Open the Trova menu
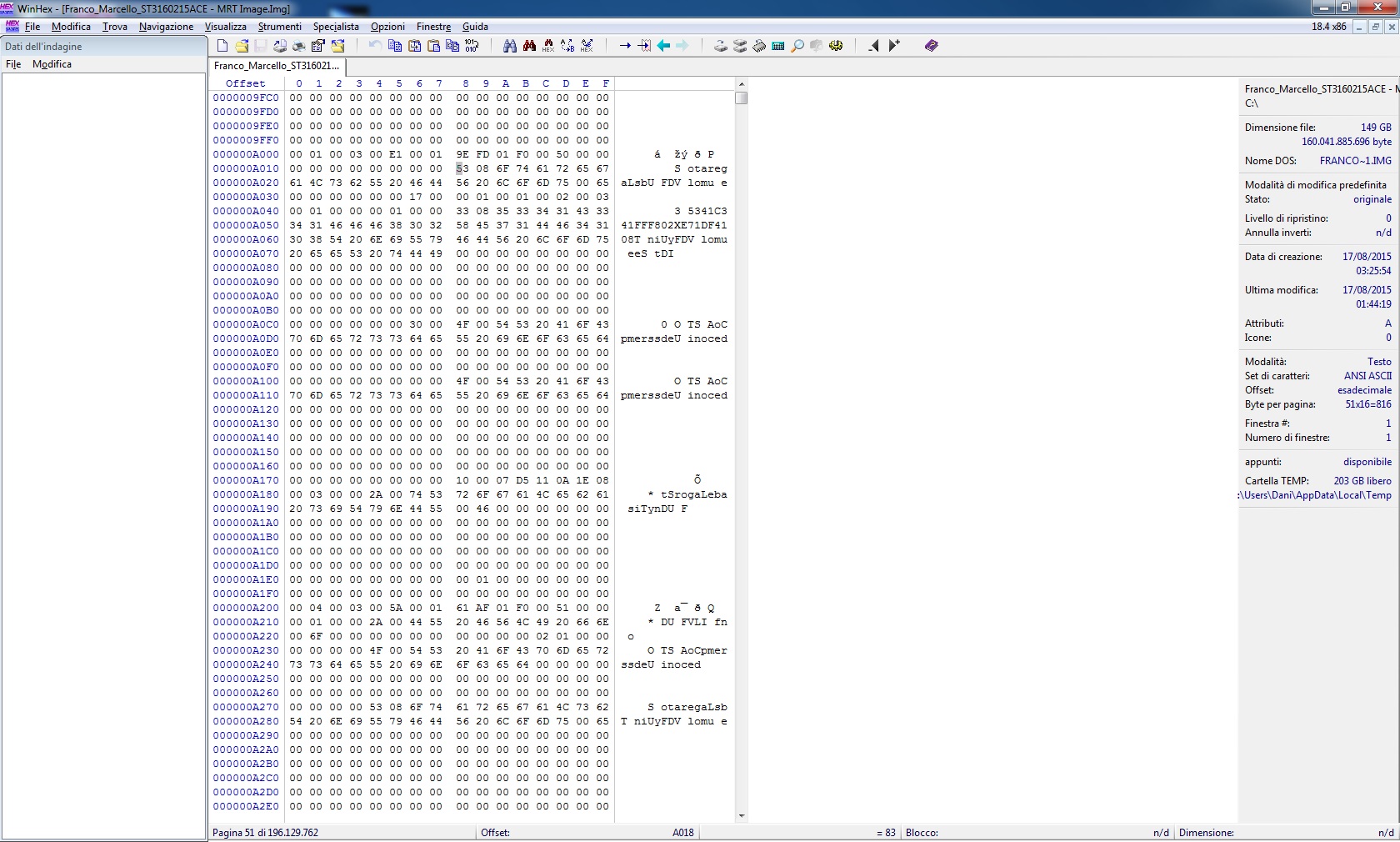Screen dimensions: 1400x842 point(115,27)
